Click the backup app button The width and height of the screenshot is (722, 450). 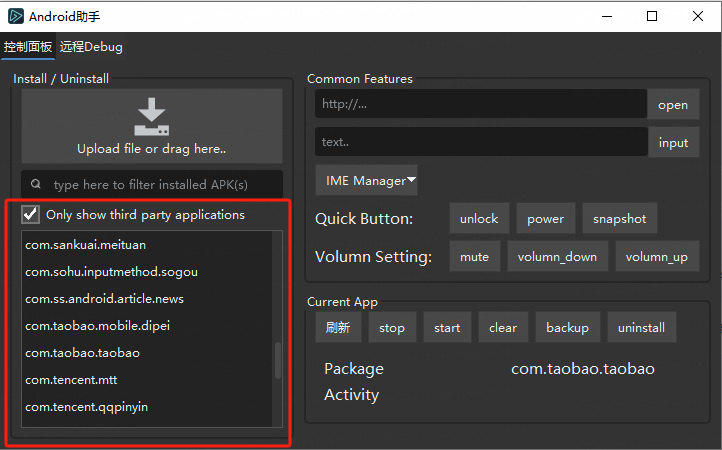(568, 327)
